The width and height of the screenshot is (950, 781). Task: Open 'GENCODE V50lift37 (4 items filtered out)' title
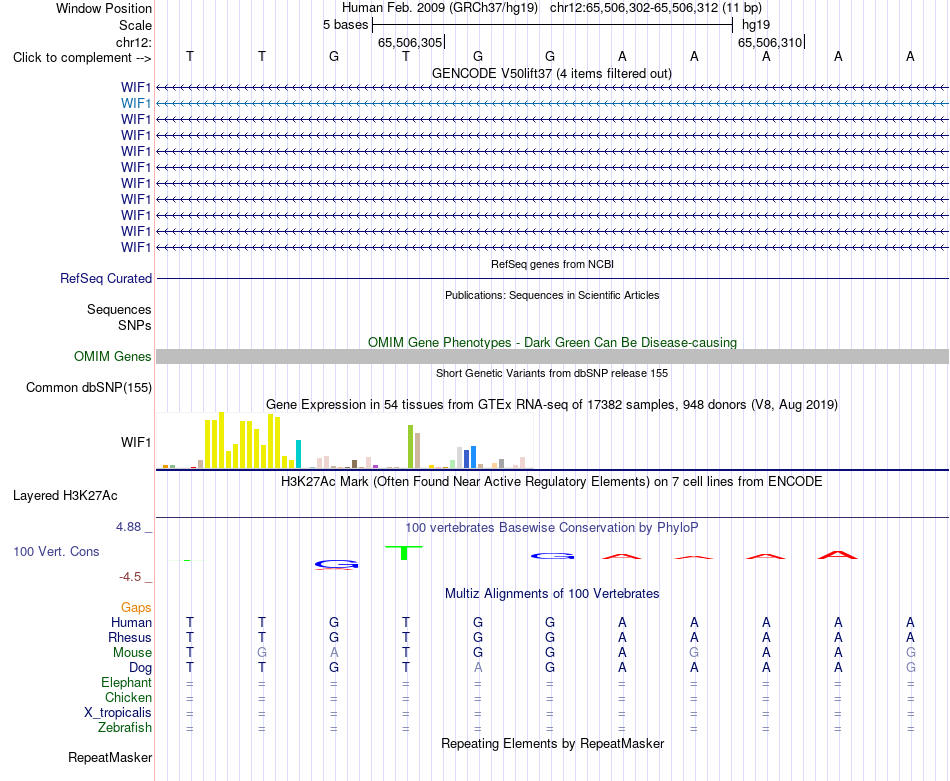552,73
